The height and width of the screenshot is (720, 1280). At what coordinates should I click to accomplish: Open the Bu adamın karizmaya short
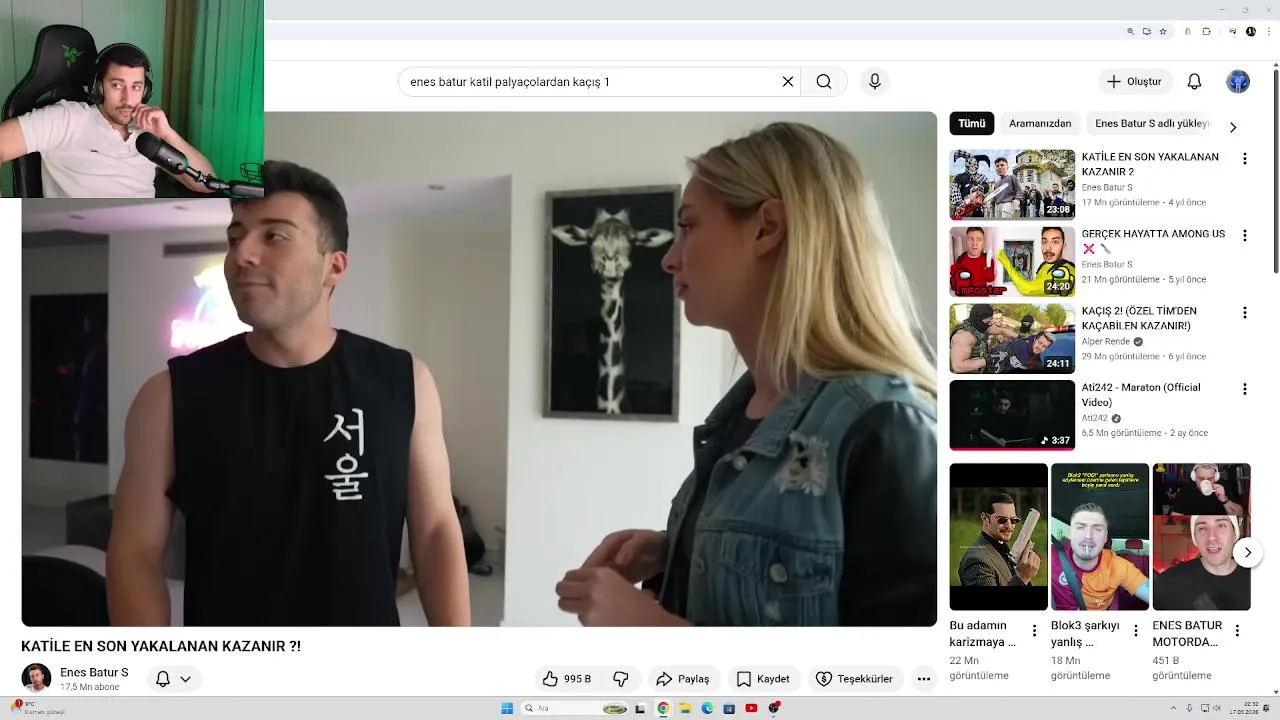[x=998, y=536]
